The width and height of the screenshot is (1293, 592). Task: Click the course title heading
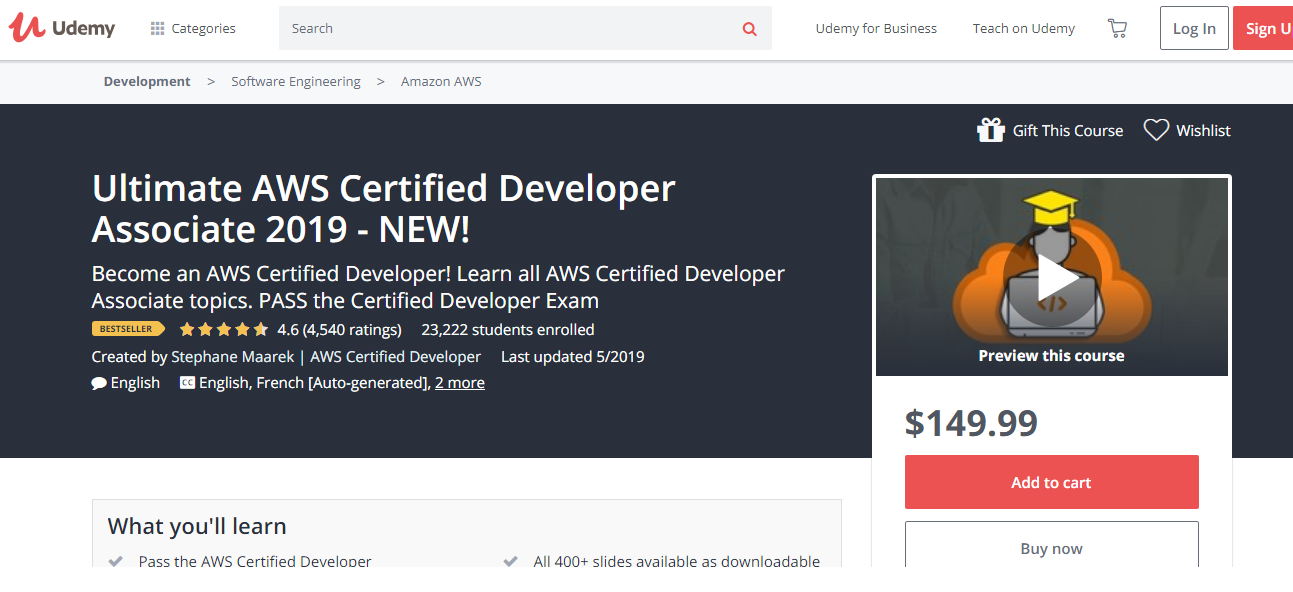[x=384, y=209]
